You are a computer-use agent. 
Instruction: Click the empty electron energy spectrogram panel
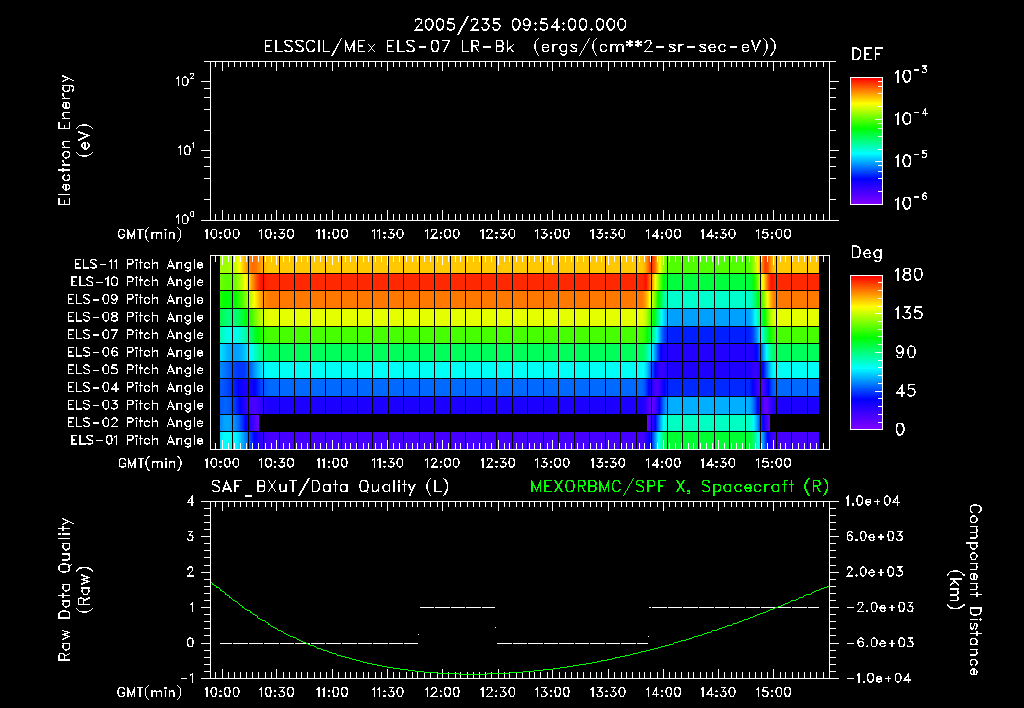click(520, 141)
